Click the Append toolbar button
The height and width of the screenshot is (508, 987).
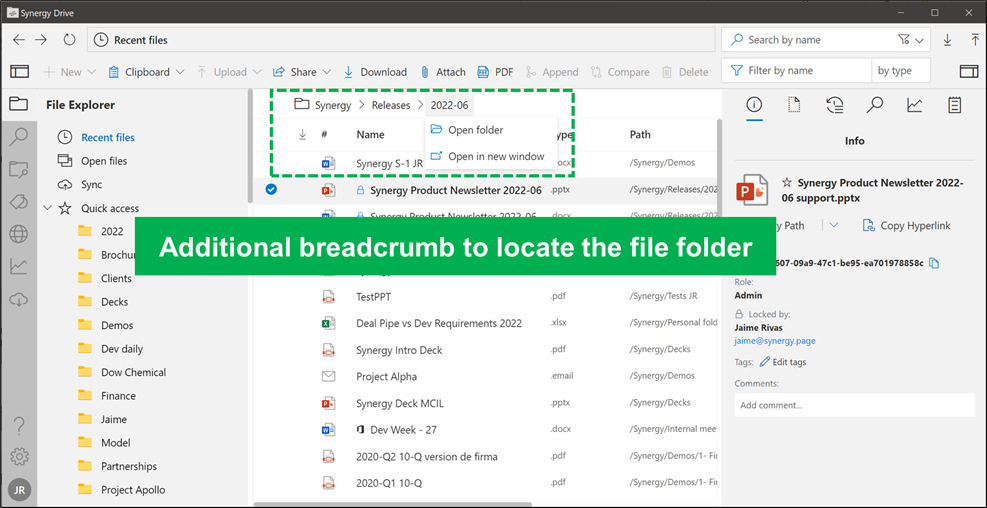(551, 72)
